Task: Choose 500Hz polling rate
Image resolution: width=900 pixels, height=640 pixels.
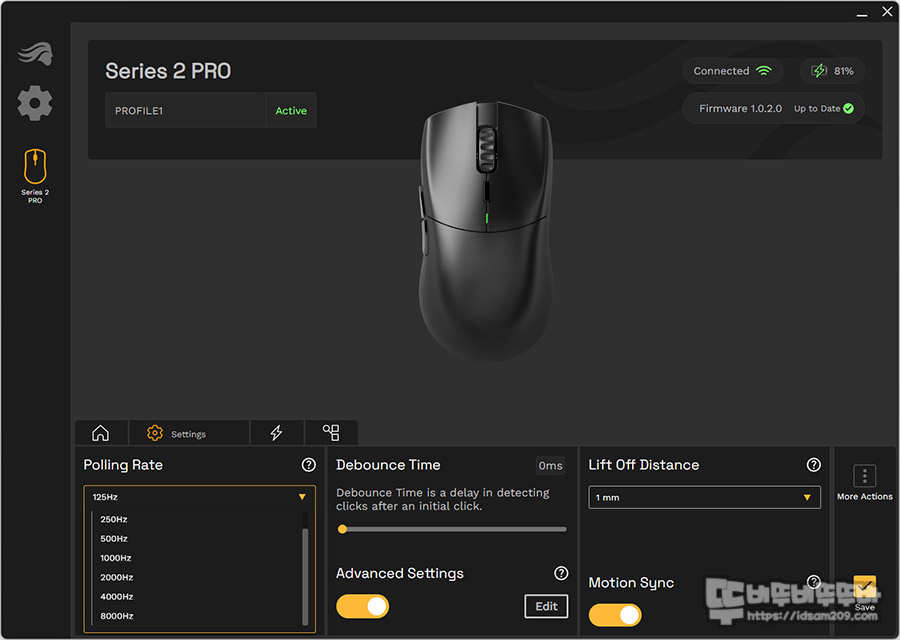Action: pyautogui.click(x=114, y=538)
